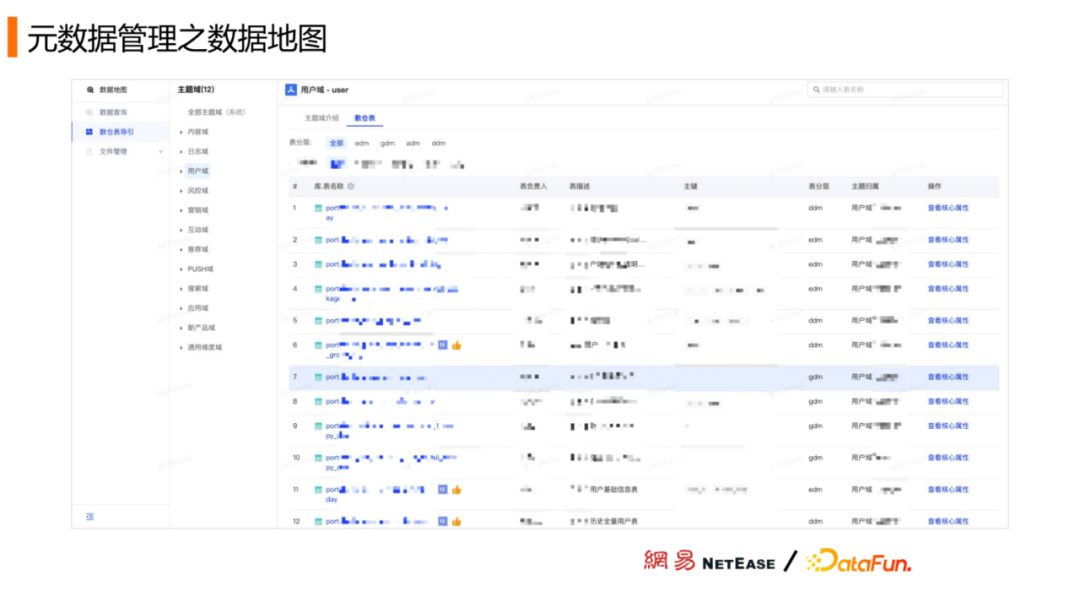Expand the 日志域 tree arrow
The width and height of the screenshot is (1080, 608).
pyautogui.click(x=181, y=151)
